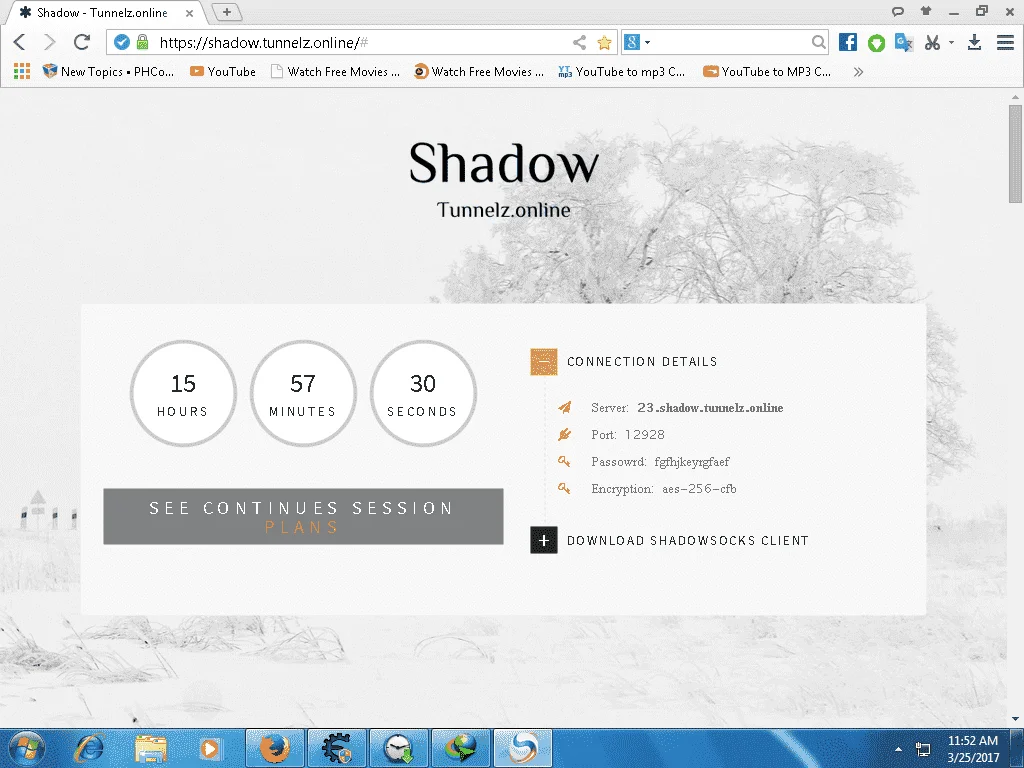Show hidden system tray icons
1024x768 pixels.
click(x=899, y=749)
